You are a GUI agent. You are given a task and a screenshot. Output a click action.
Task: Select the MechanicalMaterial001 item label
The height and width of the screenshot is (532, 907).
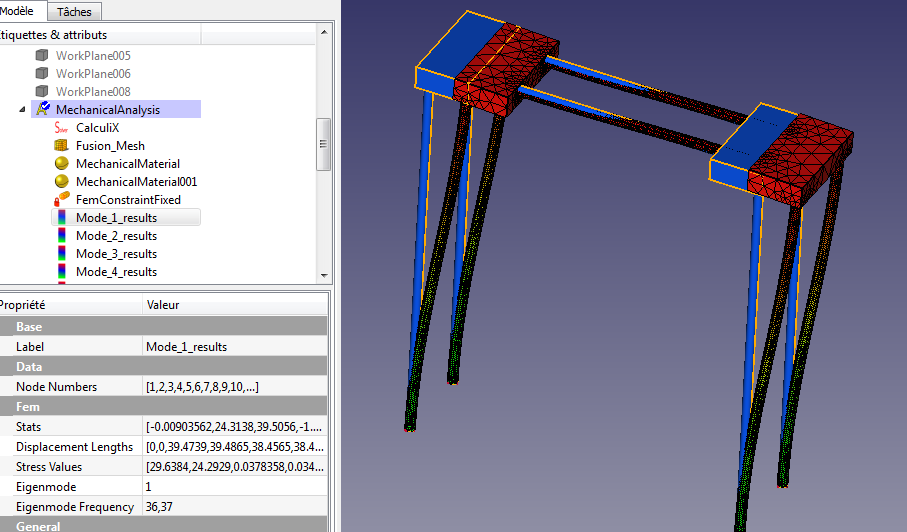click(136, 181)
